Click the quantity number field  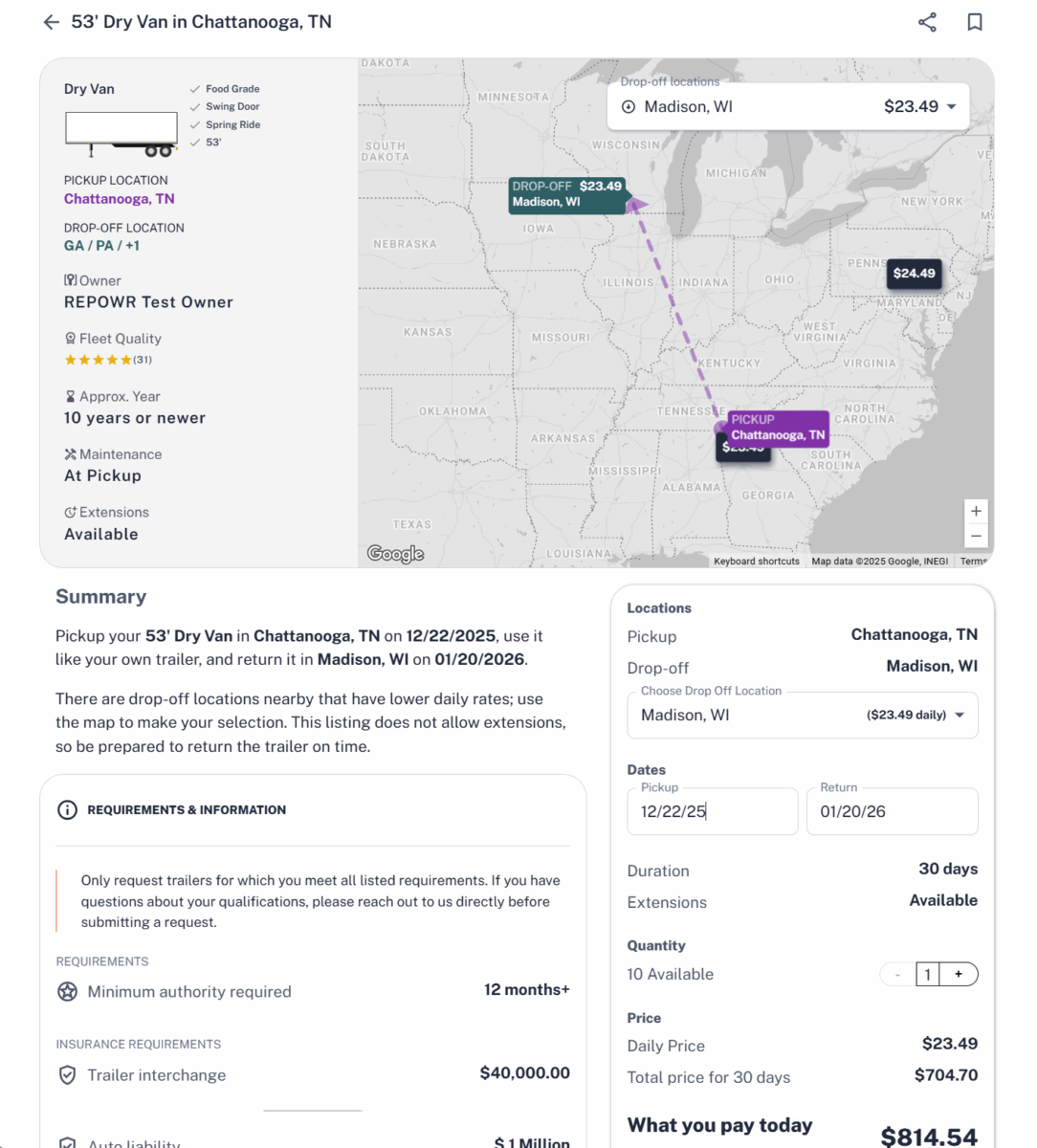(x=927, y=975)
